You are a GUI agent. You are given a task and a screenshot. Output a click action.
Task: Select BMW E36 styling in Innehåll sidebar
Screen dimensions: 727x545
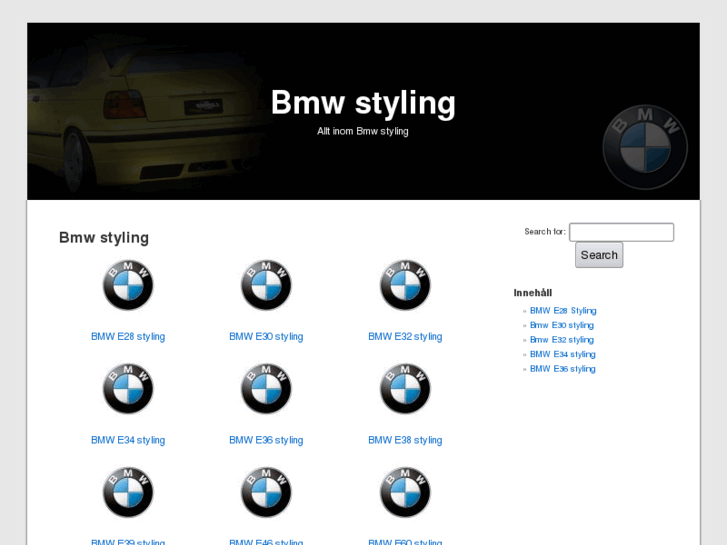563,369
